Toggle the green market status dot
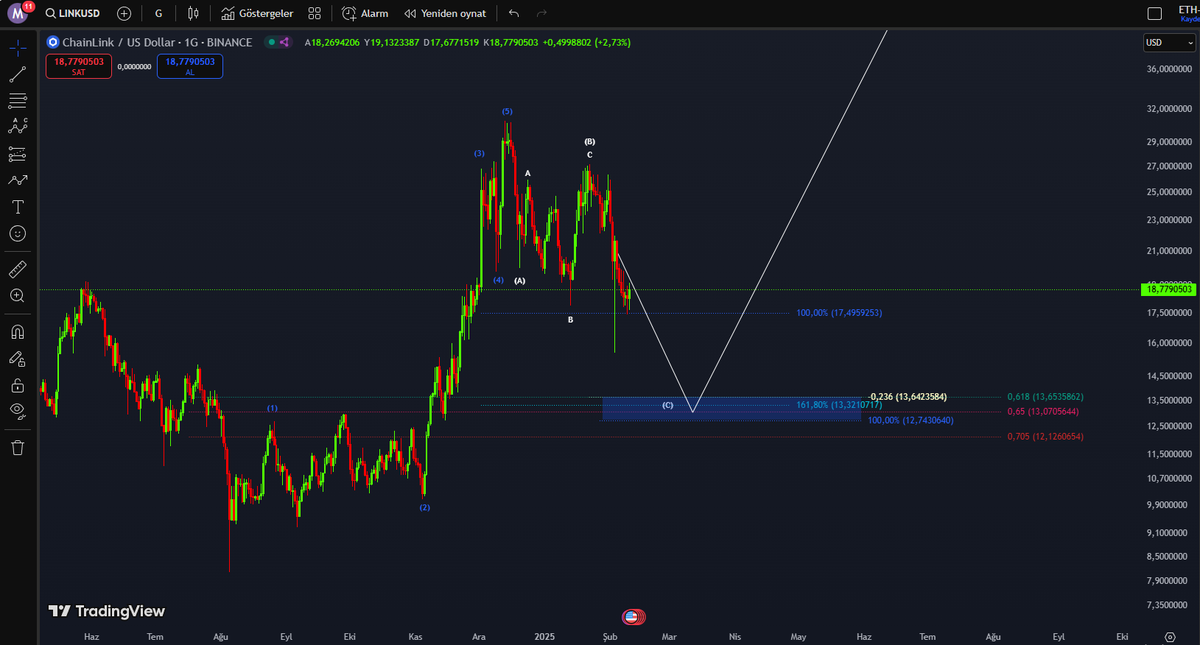 coord(270,42)
